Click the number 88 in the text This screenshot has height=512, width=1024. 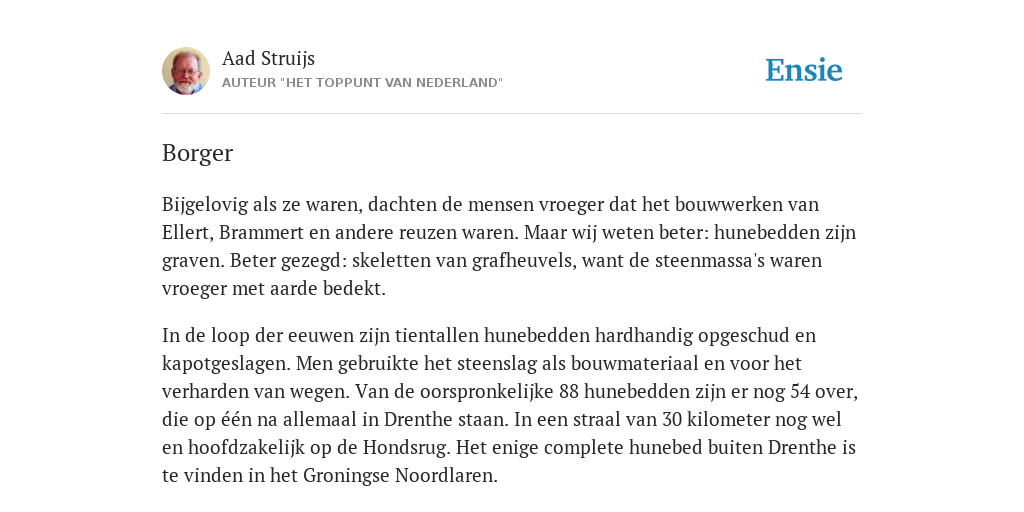(x=569, y=392)
